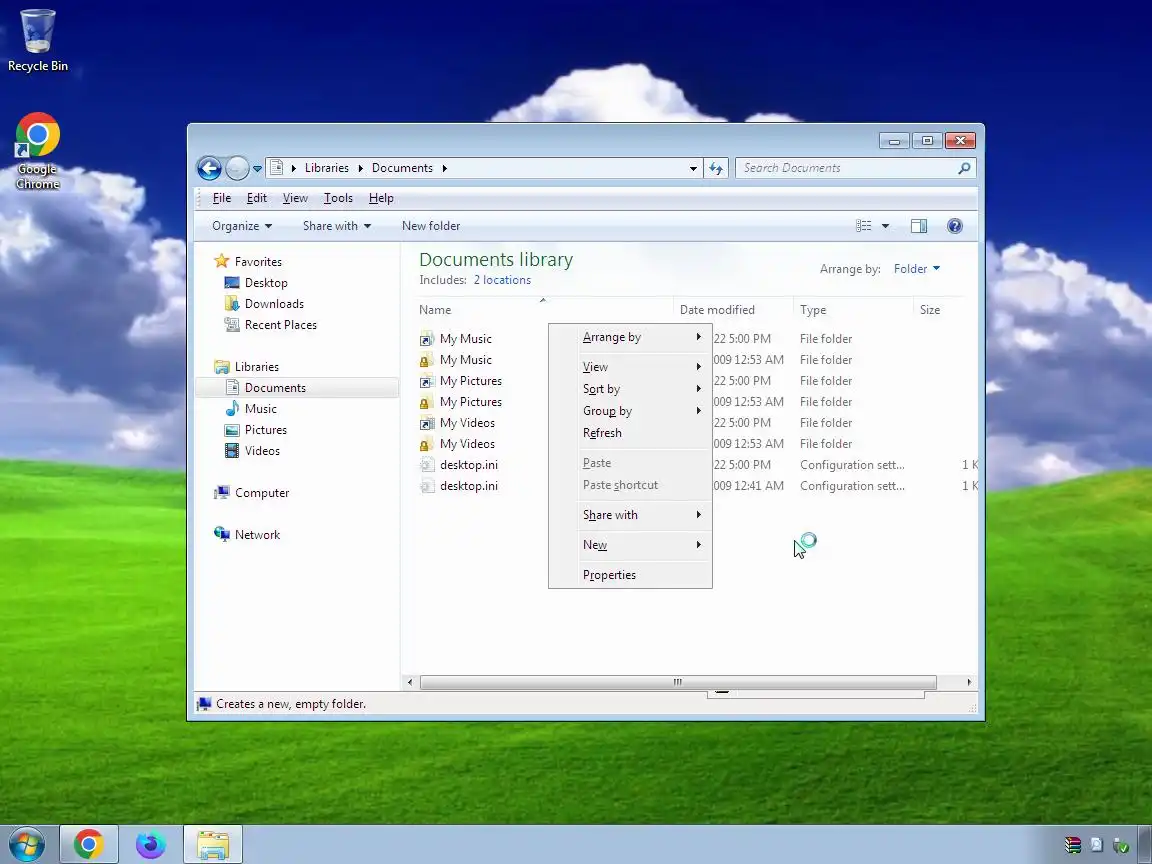Open the Arrange by context submenu
Image resolution: width=1152 pixels, height=864 pixels.
click(630, 337)
